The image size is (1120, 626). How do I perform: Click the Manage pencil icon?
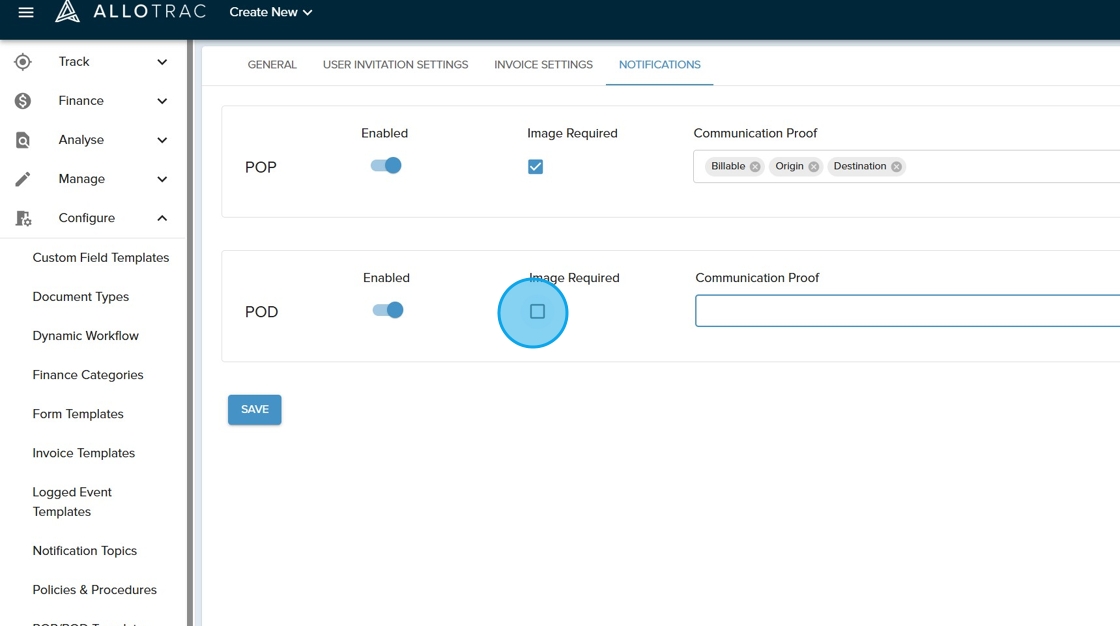tap(23, 179)
